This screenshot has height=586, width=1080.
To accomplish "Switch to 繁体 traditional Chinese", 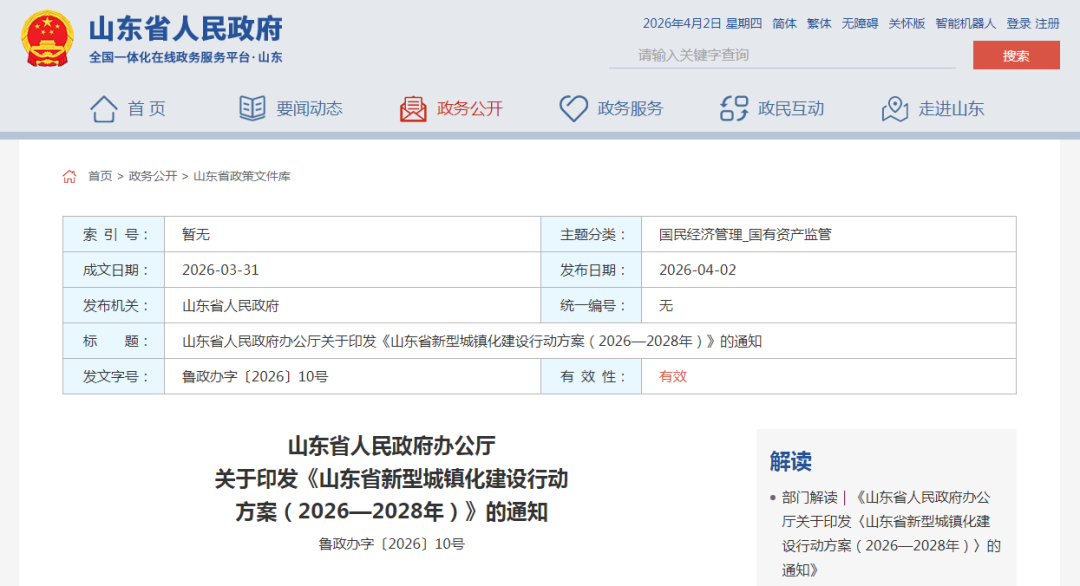I will click(x=819, y=23).
